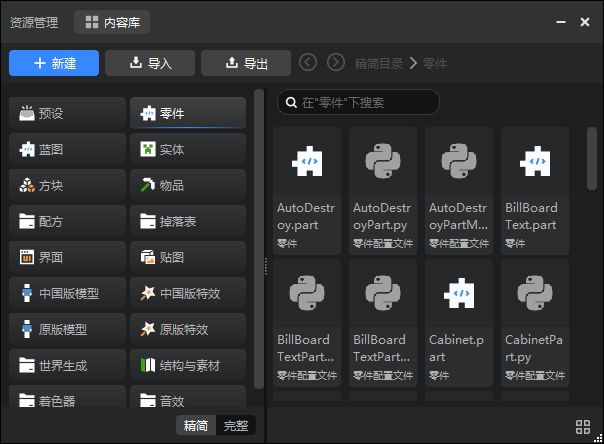
Task: Select the 蓝图 blueprint category
Action: pyautogui.click(x=67, y=149)
